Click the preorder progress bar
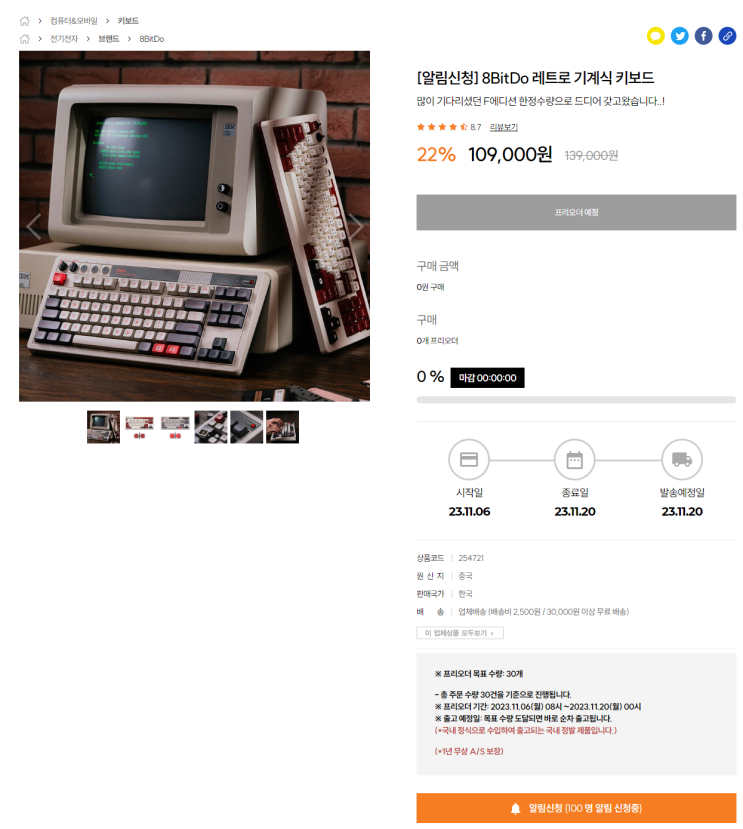This screenshot has width=743, height=829. (576, 400)
